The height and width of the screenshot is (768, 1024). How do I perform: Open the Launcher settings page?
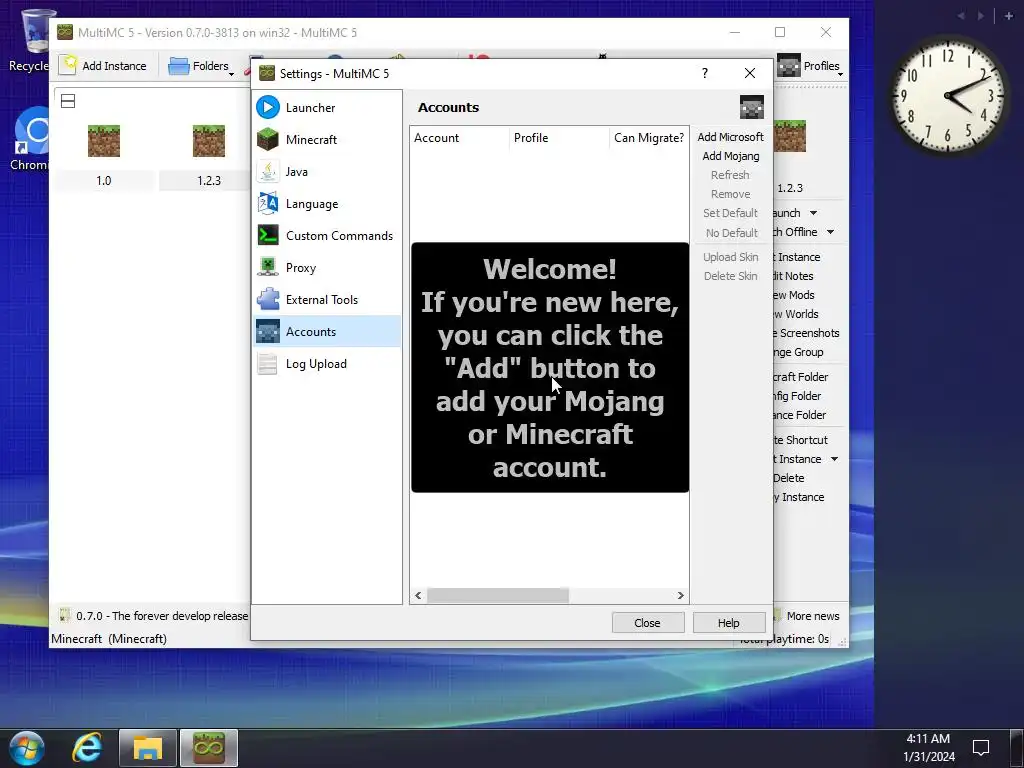coord(327,108)
